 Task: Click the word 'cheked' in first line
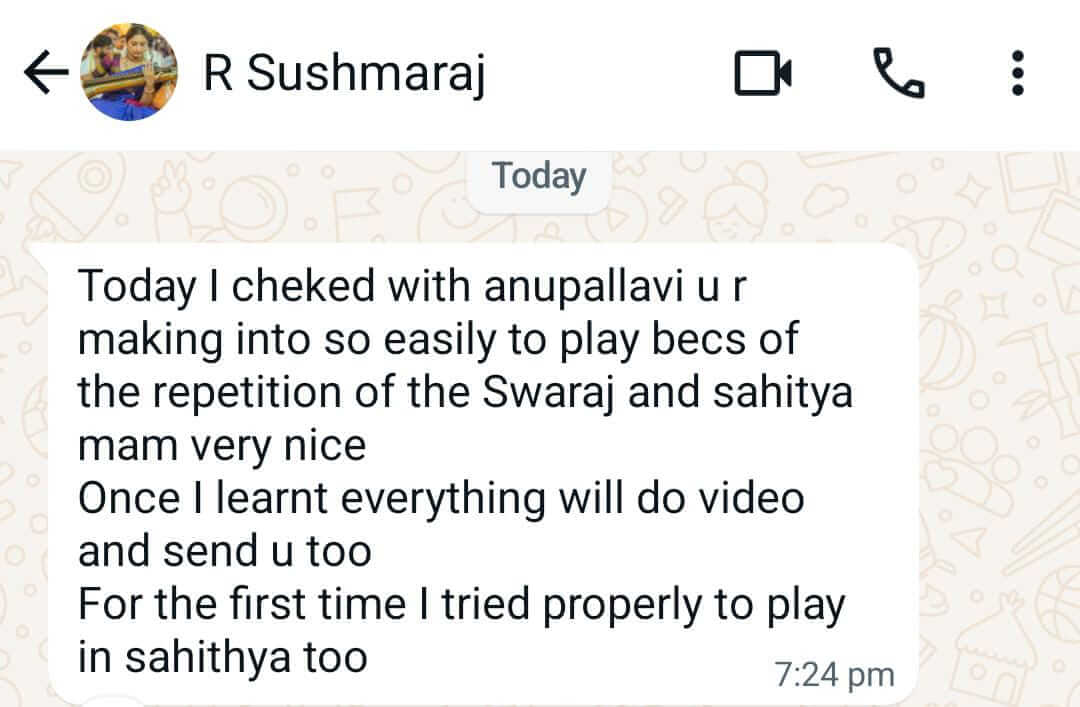(x=303, y=286)
